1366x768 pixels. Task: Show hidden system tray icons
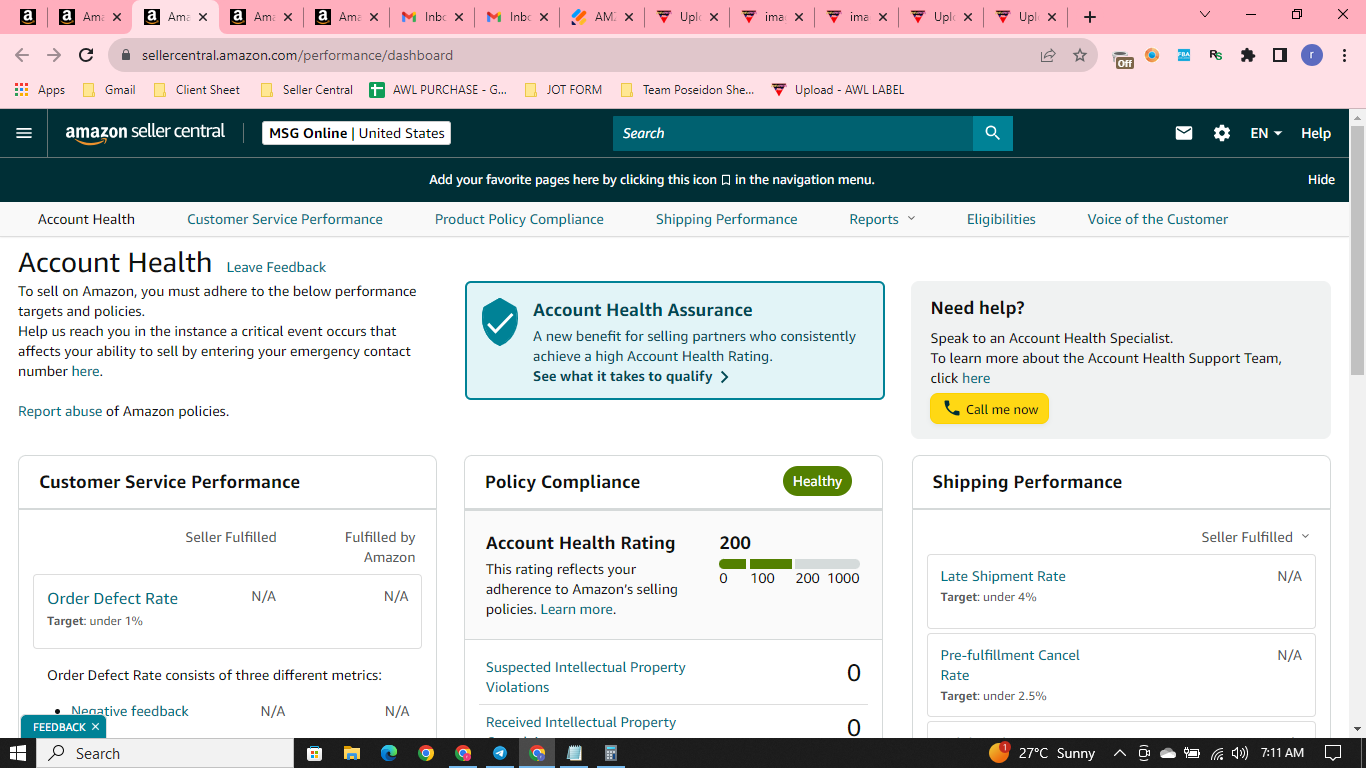[x=1119, y=753]
